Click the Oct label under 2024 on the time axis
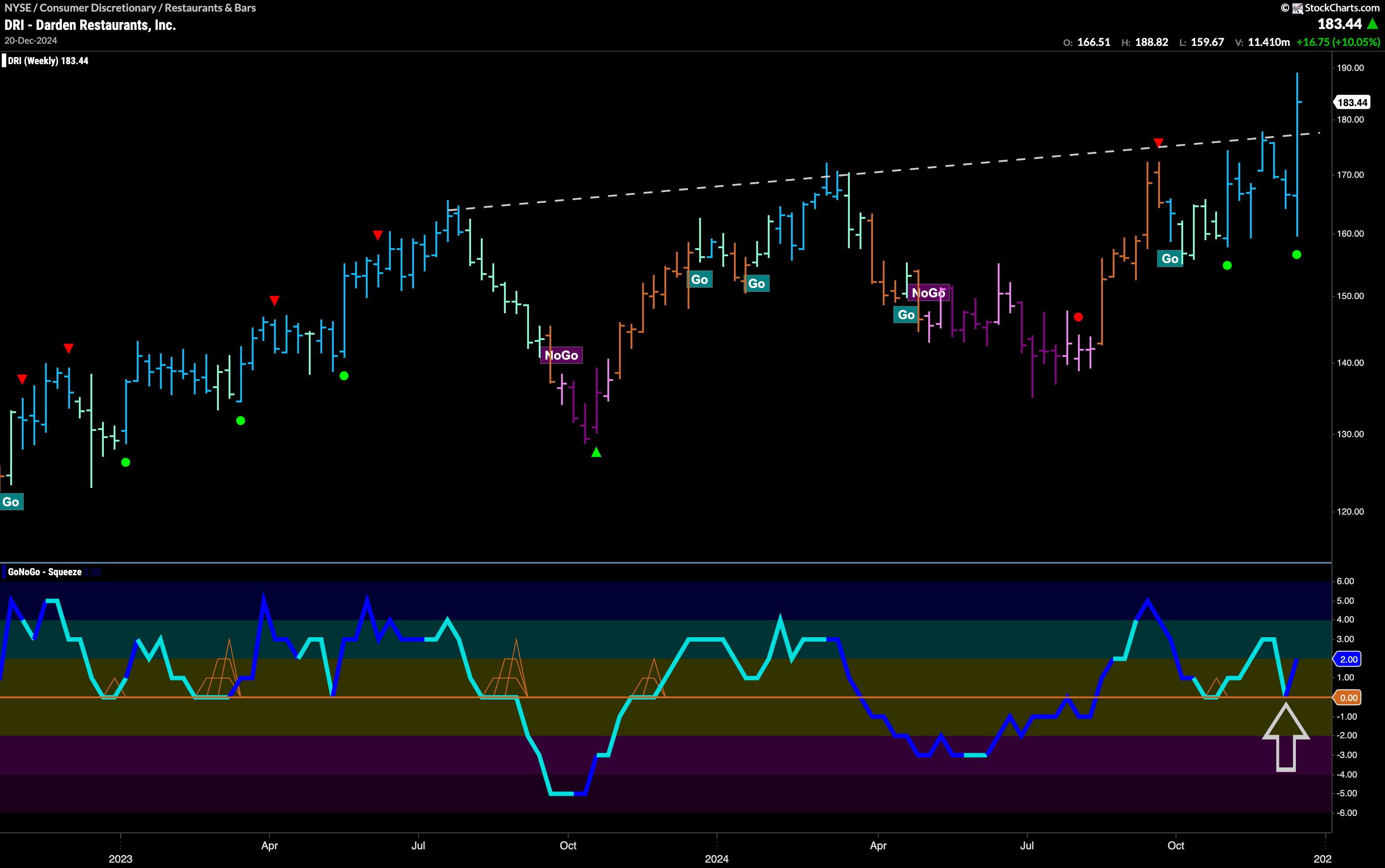1385x868 pixels. tap(1176, 846)
